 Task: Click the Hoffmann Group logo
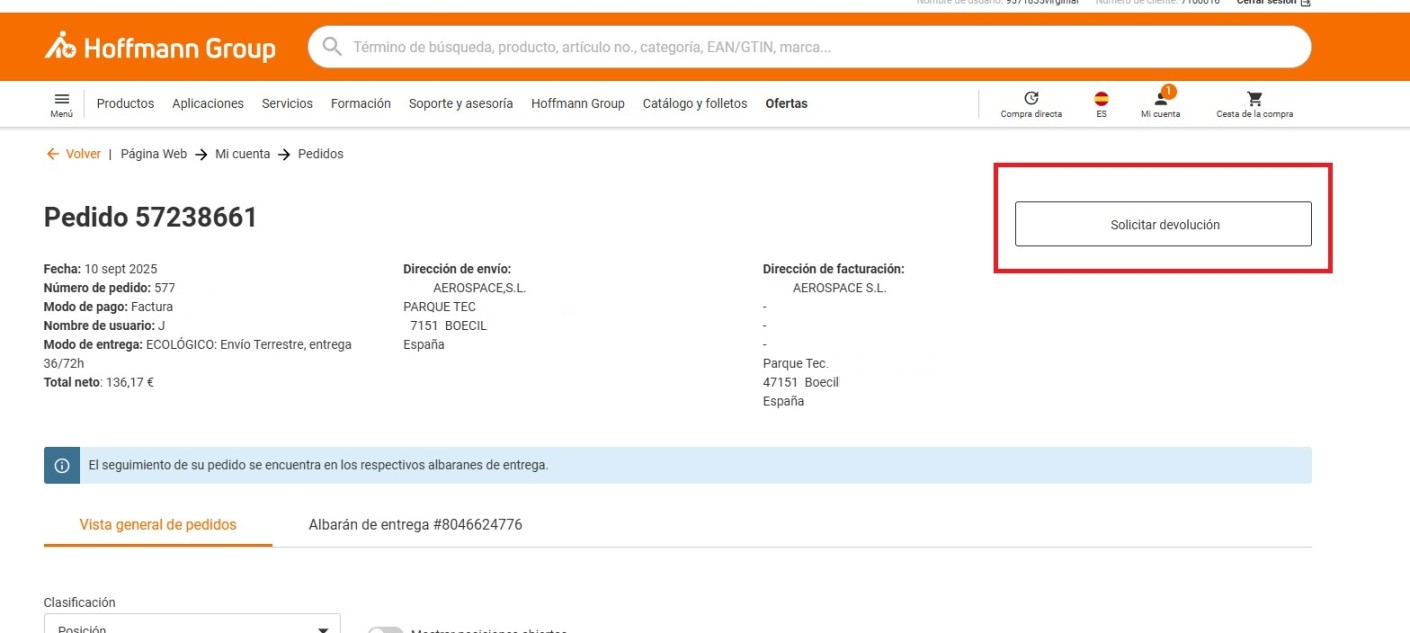tap(160, 47)
